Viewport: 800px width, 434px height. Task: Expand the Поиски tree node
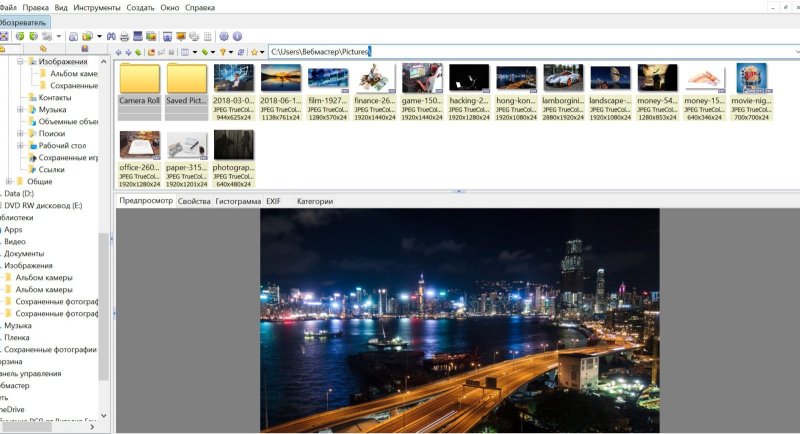click(x=20, y=133)
